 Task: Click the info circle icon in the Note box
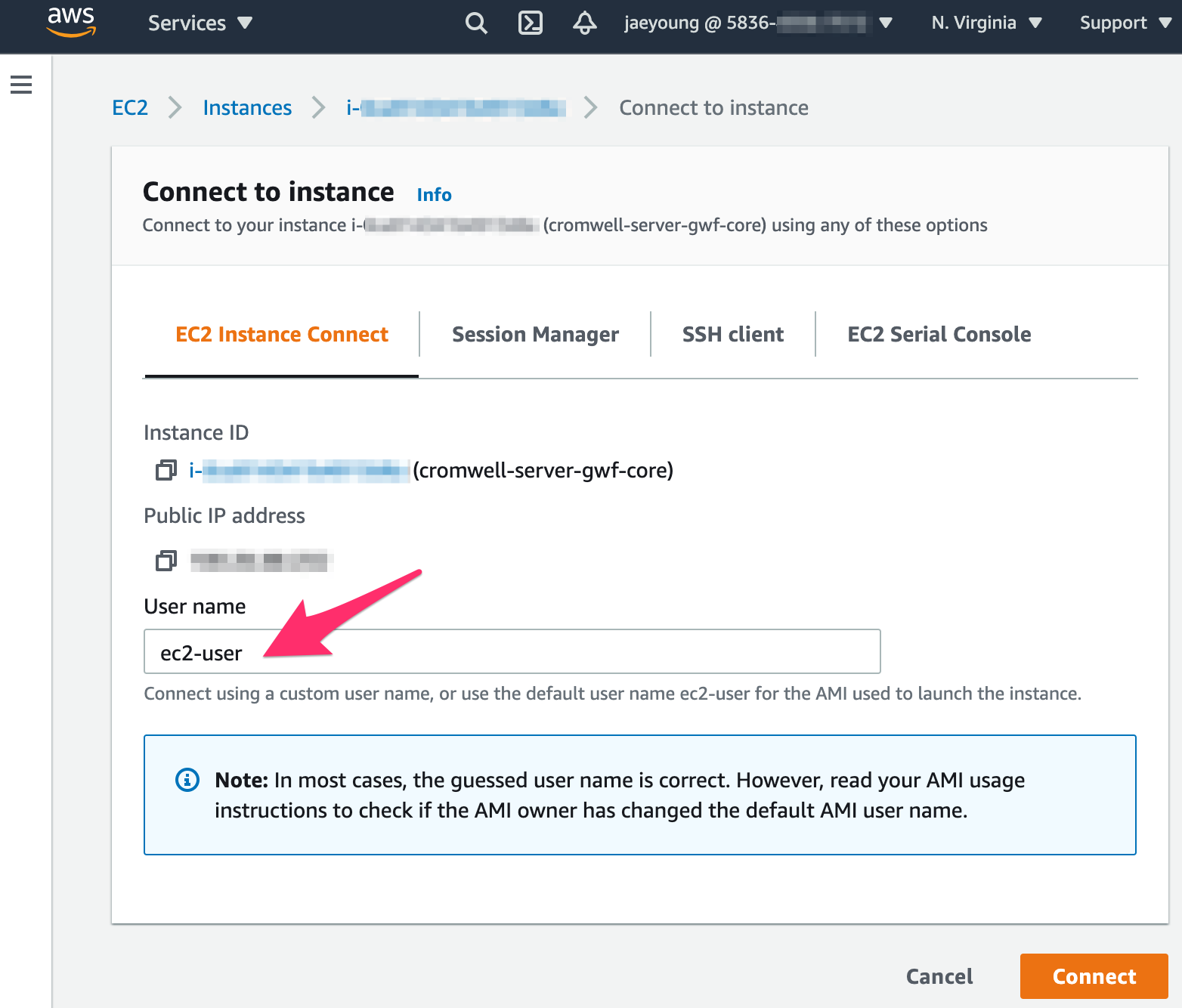[x=187, y=779]
